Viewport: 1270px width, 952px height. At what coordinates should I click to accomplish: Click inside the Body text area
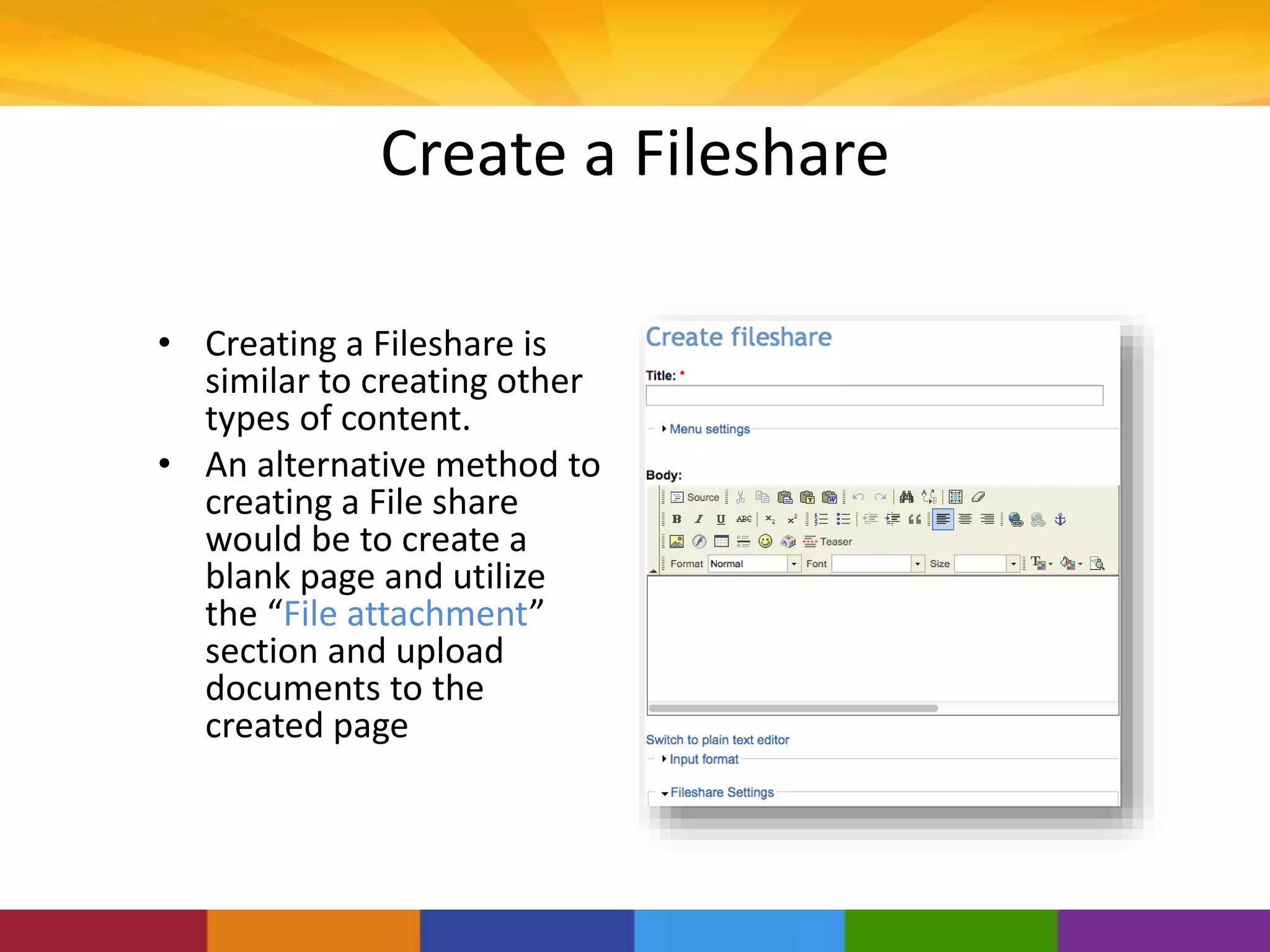(882, 638)
